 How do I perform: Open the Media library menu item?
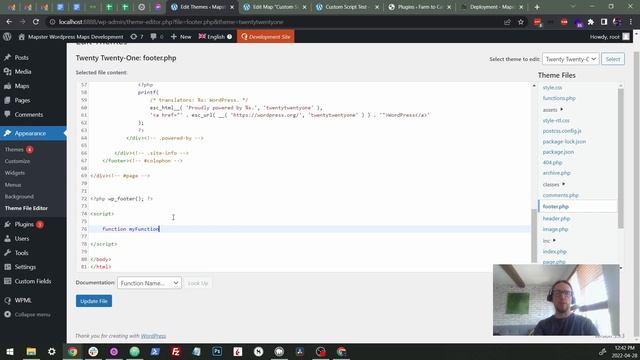click(23, 71)
